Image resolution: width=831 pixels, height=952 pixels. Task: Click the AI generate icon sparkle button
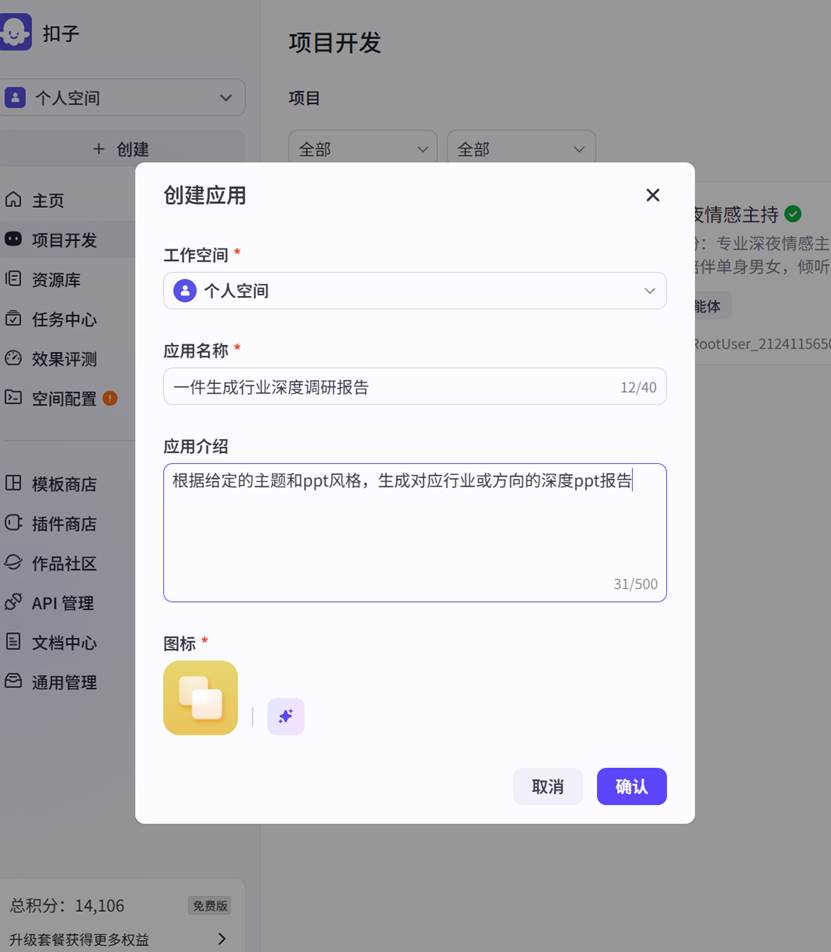point(286,716)
